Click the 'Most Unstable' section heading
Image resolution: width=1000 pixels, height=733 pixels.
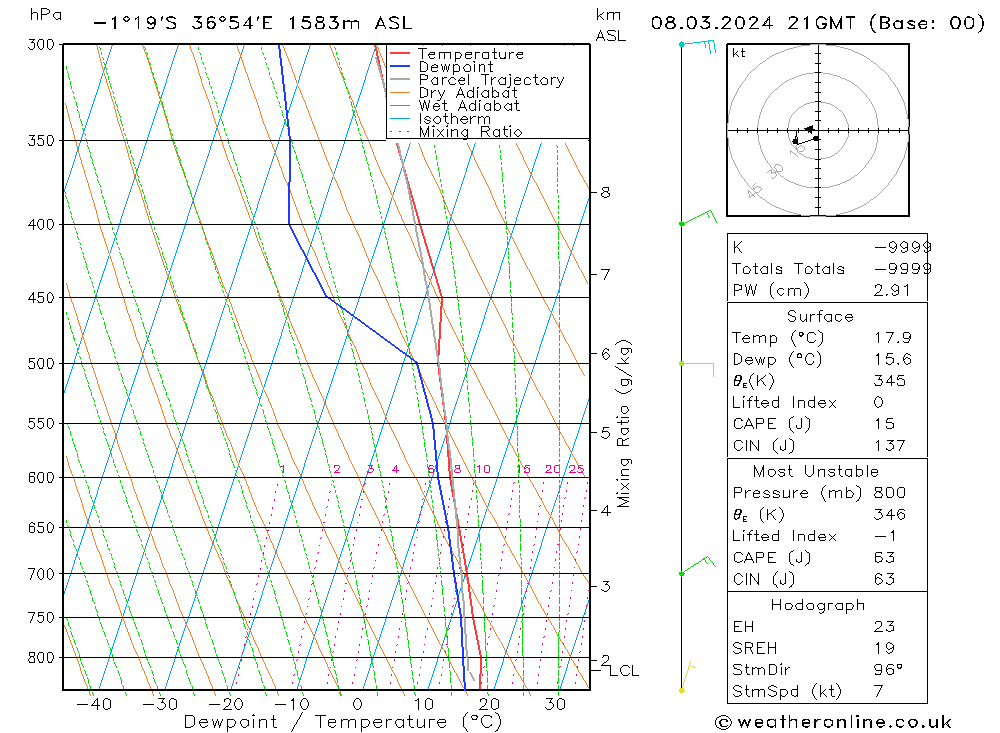click(816, 471)
